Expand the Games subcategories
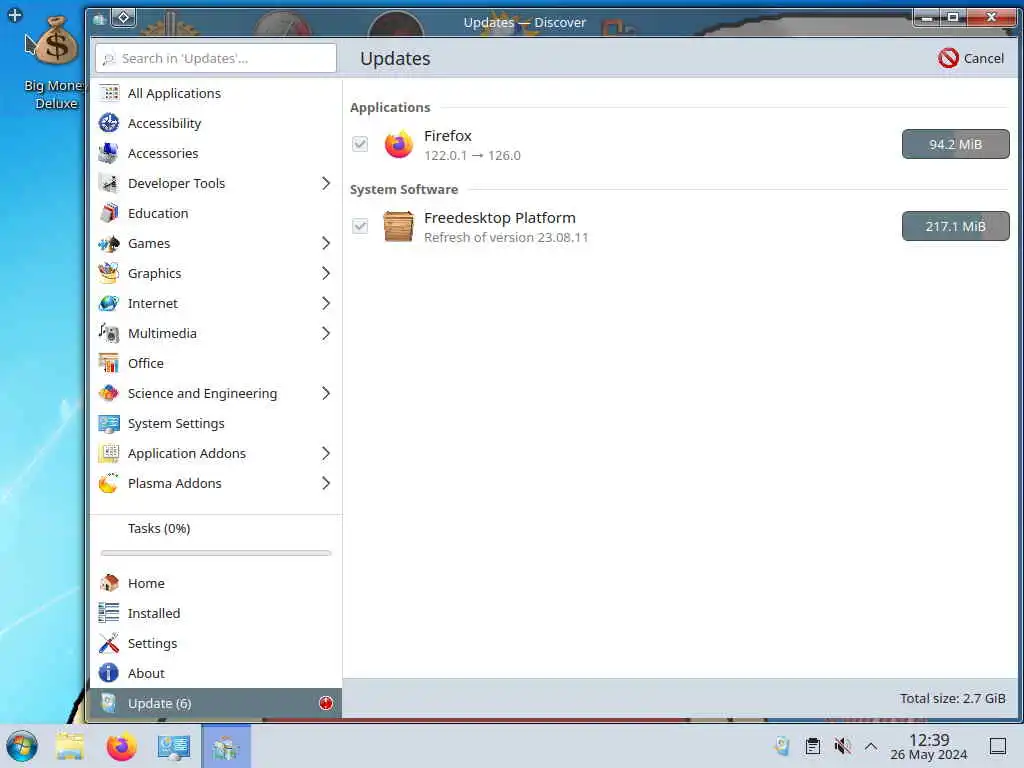Viewport: 1024px width, 768px height. click(325, 244)
